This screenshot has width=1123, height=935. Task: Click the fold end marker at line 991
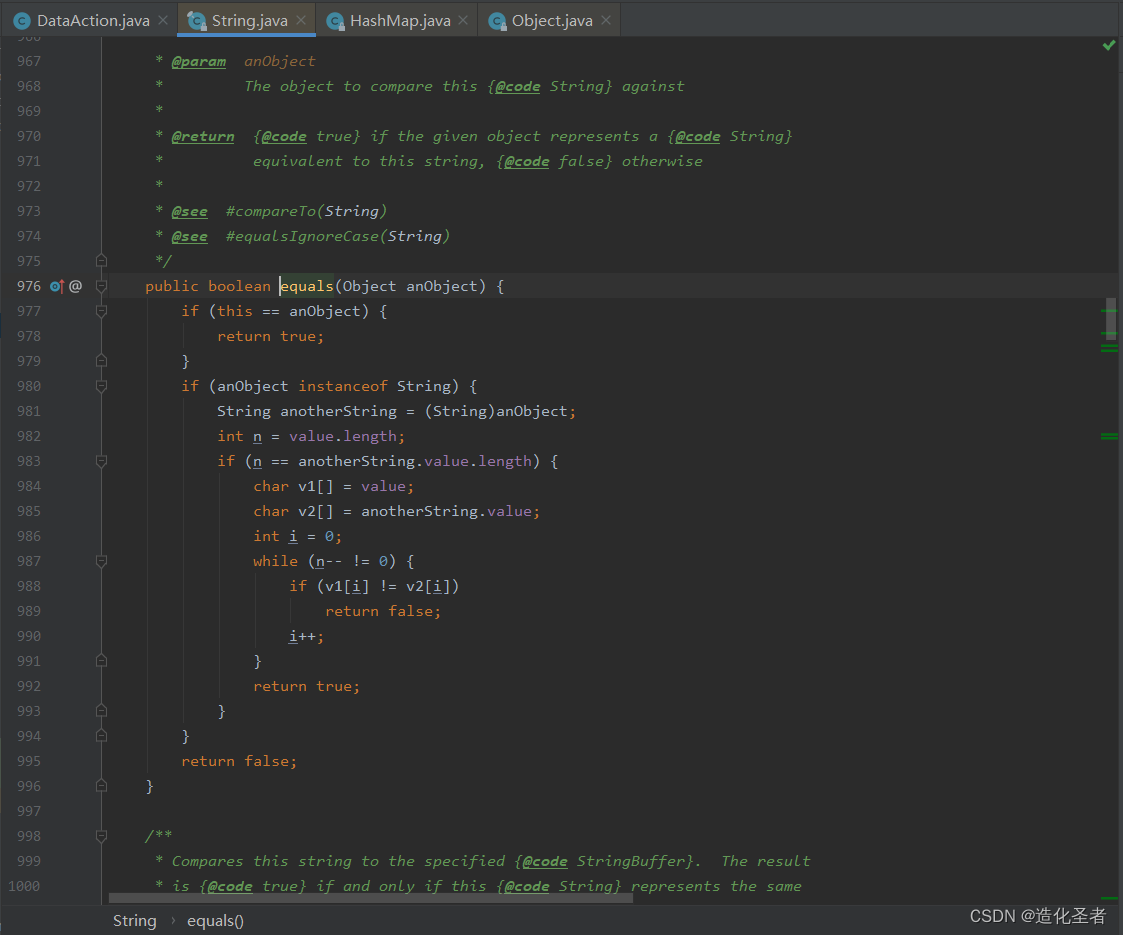(102, 661)
